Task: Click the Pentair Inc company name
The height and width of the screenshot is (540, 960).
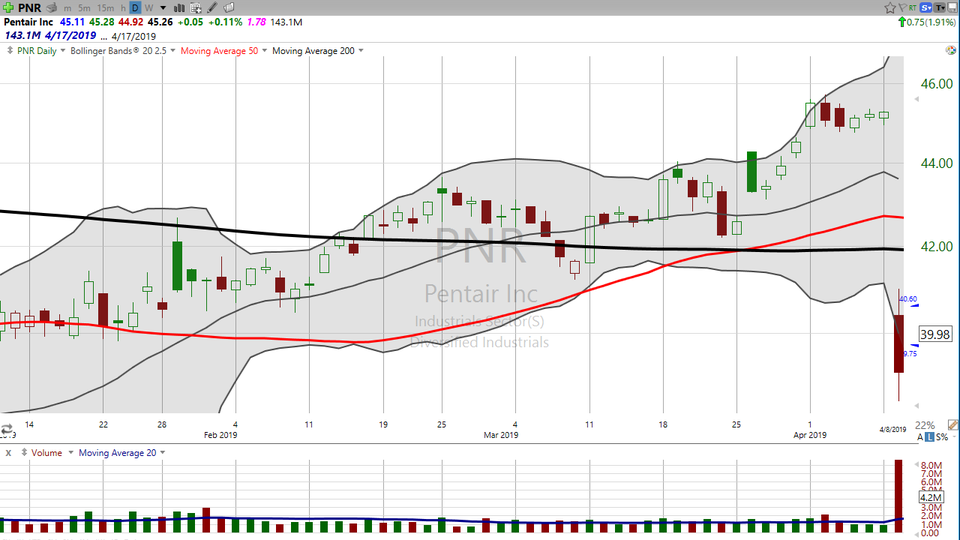Action: pyautogui.click(x=28, y=22)
